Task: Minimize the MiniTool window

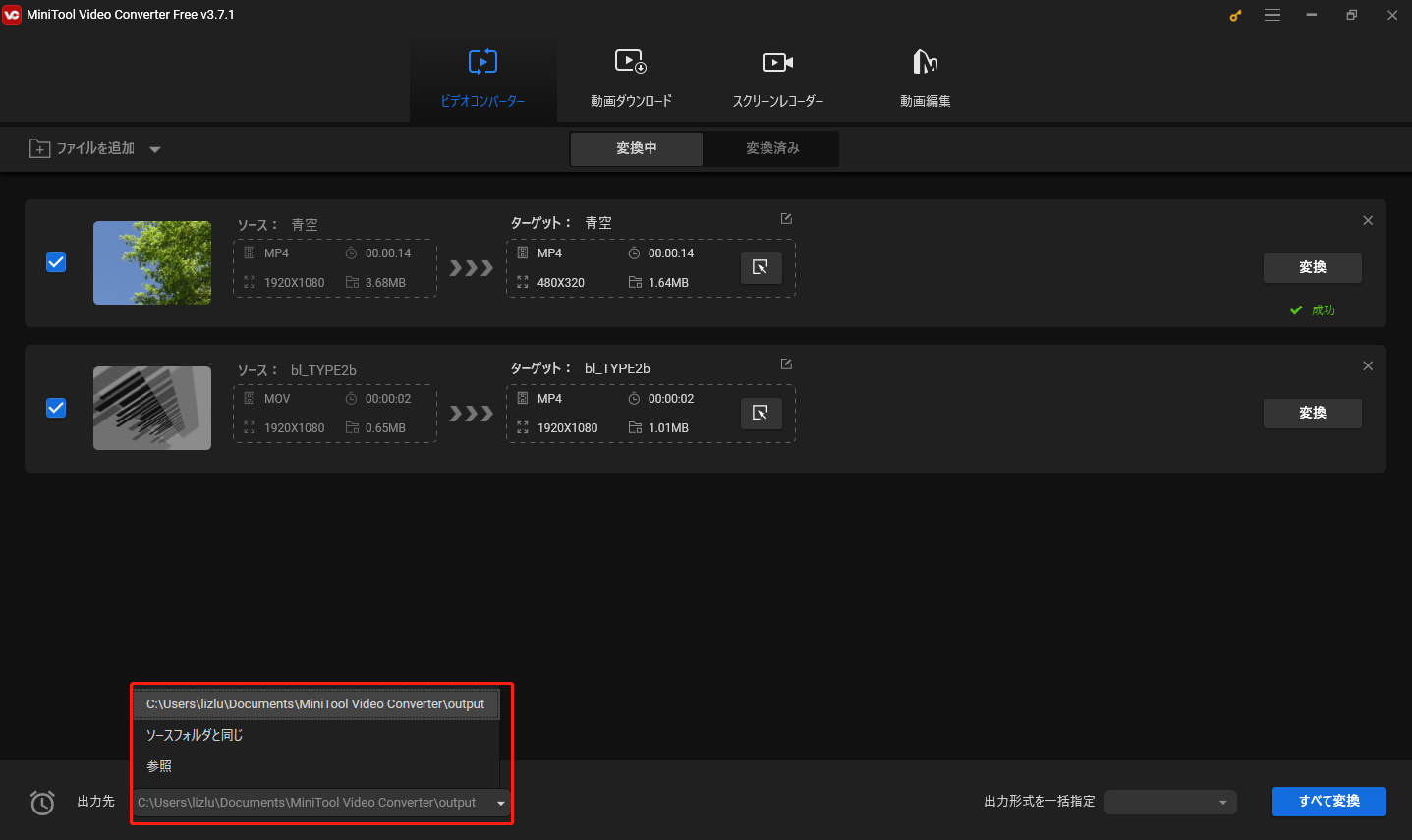Action: point(1312,15)
